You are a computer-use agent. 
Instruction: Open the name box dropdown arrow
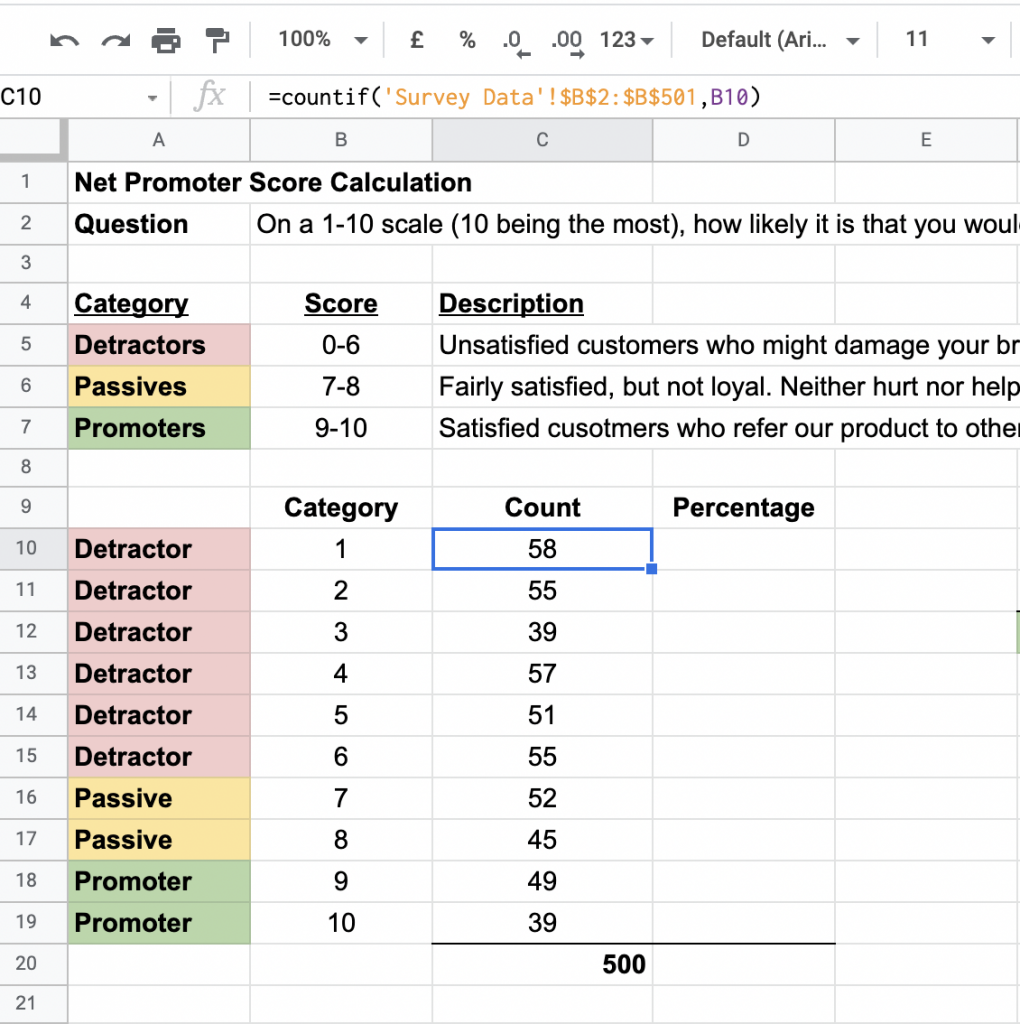pos(152,97)
